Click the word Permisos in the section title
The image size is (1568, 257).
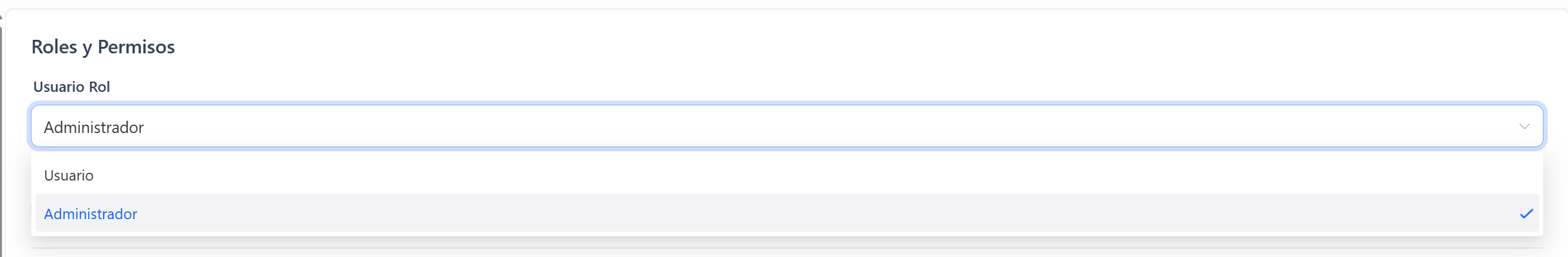pyautogui.click(x=136, y=47)
